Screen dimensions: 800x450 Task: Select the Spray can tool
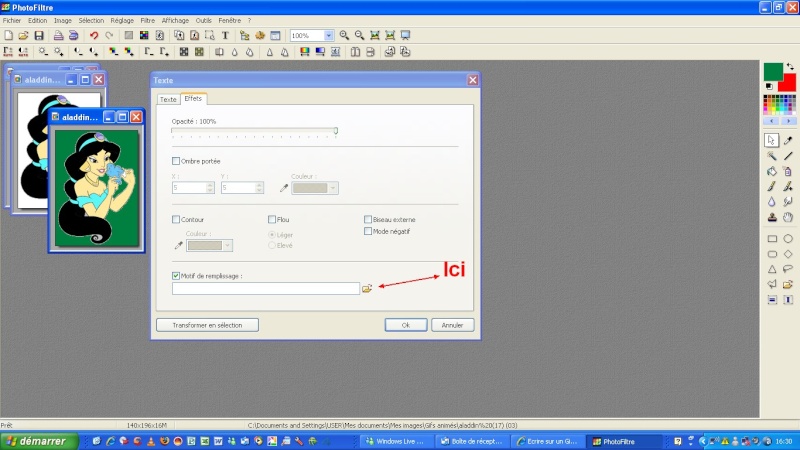pos(788,171)
